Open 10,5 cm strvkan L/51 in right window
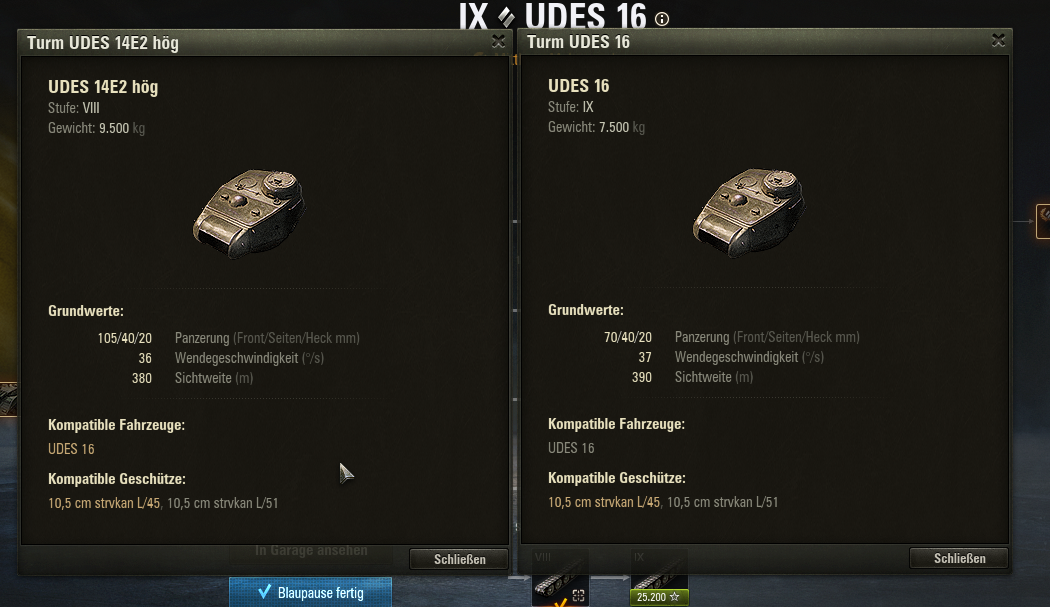The width and height of the screenshot is (1050, 607). [x=723, y=502]
